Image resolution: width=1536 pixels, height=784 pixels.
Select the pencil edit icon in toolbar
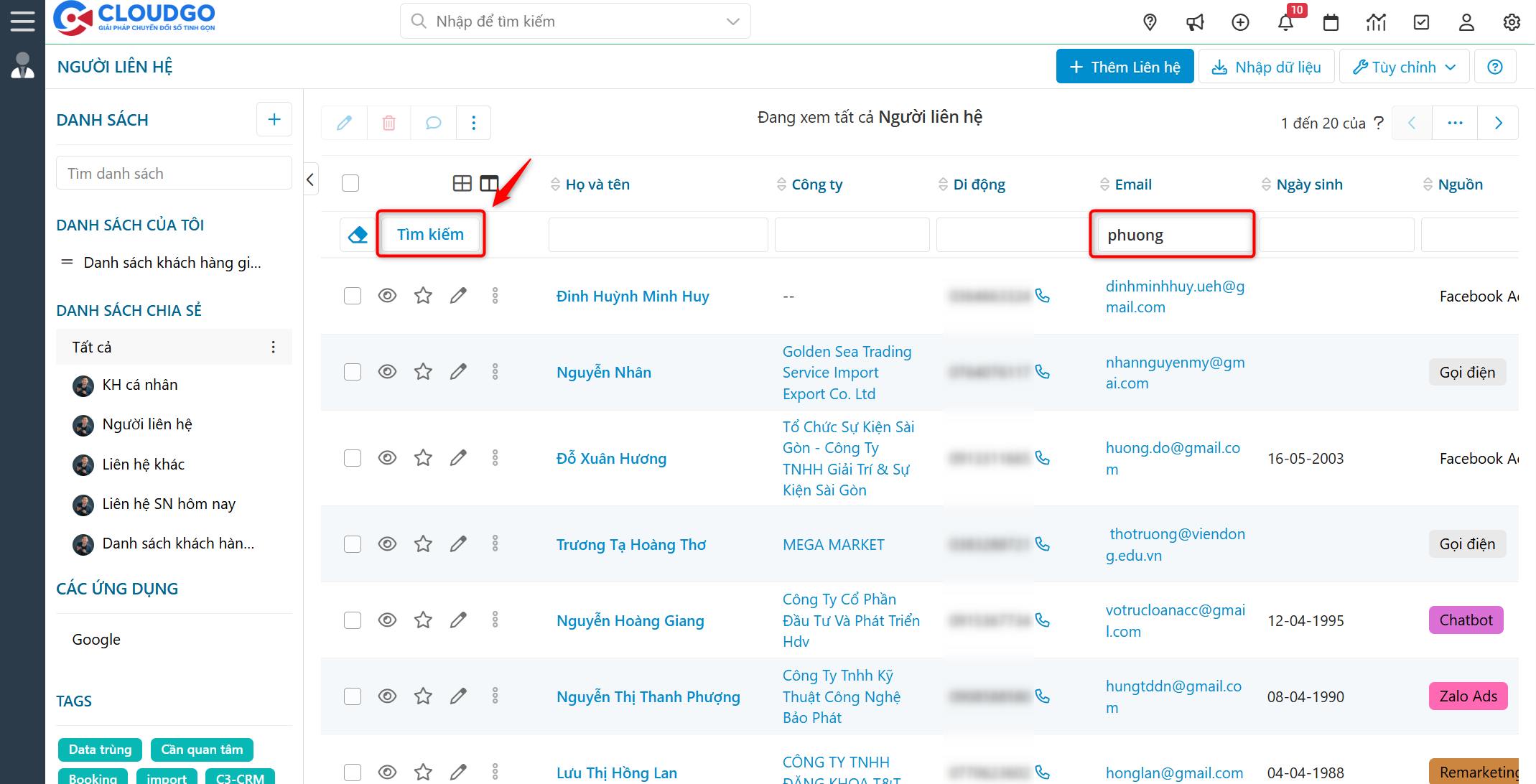click(x=343, y=123)
